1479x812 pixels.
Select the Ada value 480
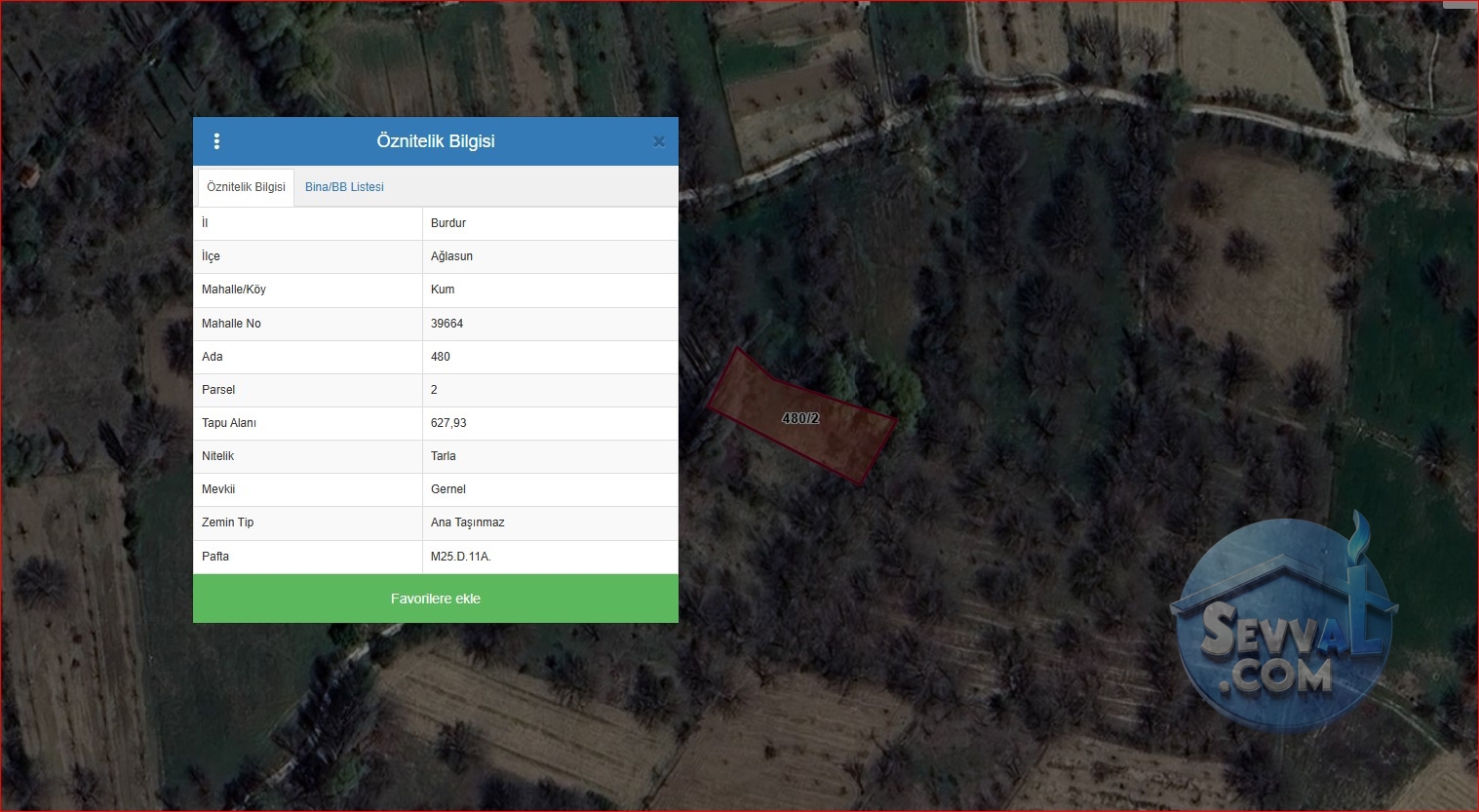tap(441, 357)
